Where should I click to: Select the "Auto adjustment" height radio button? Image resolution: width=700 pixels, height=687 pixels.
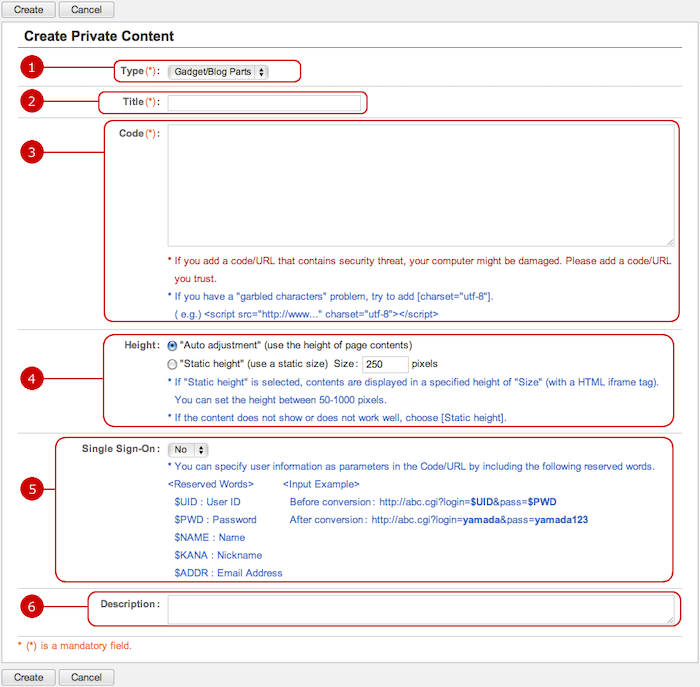172,346
